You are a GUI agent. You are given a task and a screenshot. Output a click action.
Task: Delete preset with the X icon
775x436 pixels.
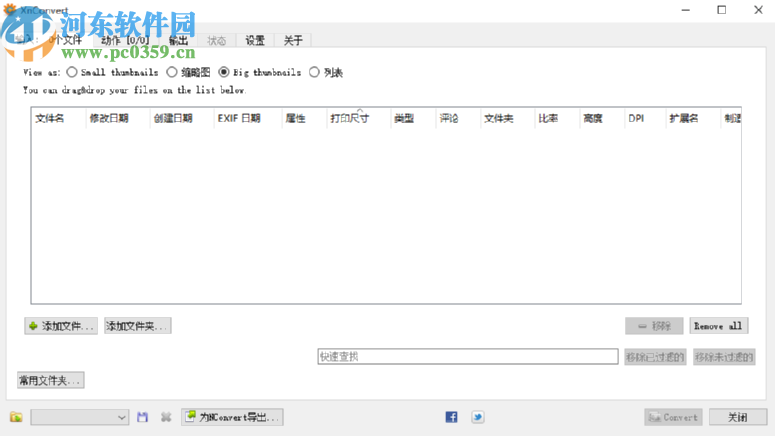[166, 417]
